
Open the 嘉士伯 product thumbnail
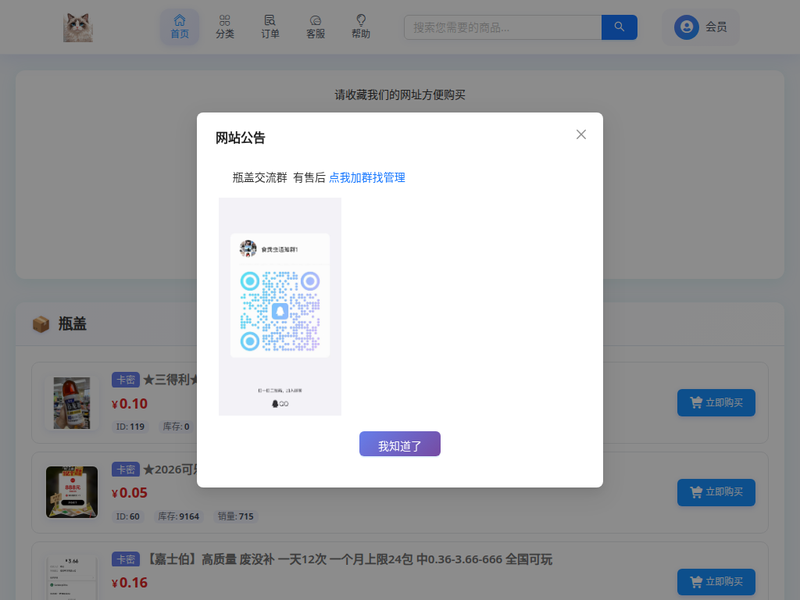click(72, 578)
